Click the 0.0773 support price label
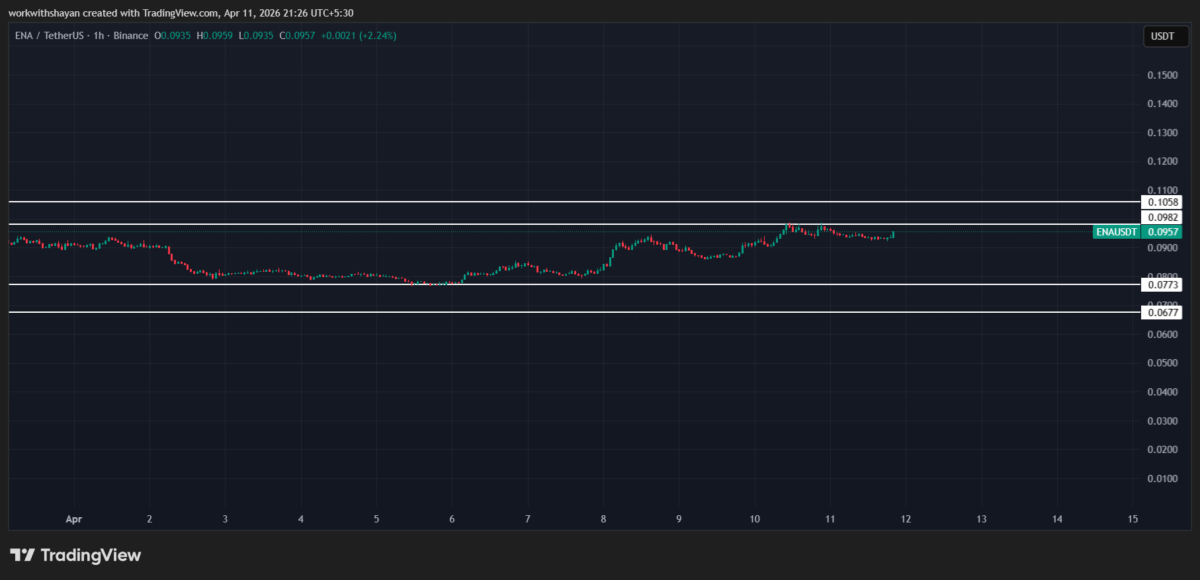 pyautogui.click(x=1163, y=284)
